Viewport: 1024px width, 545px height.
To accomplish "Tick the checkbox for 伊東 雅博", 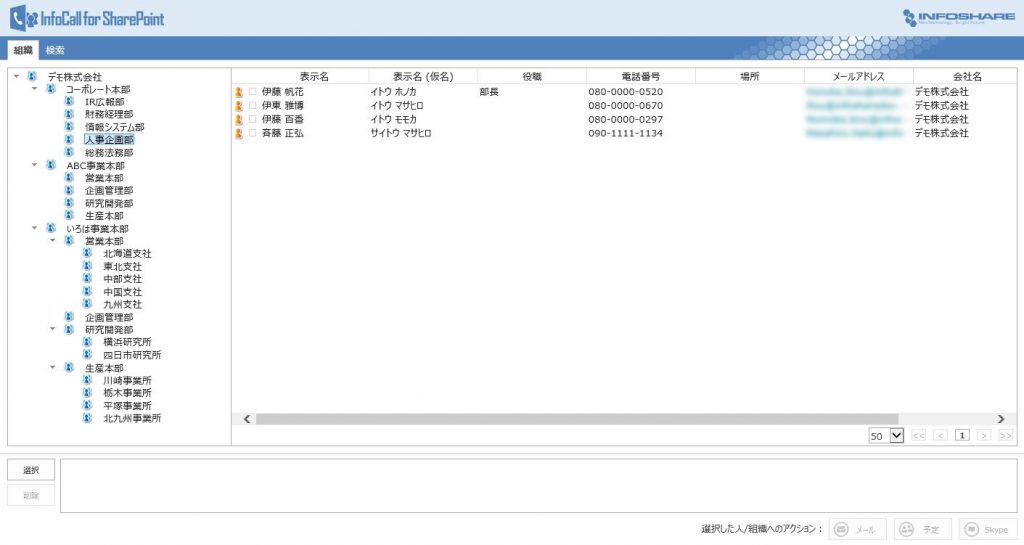I will (x=253, y=106).
